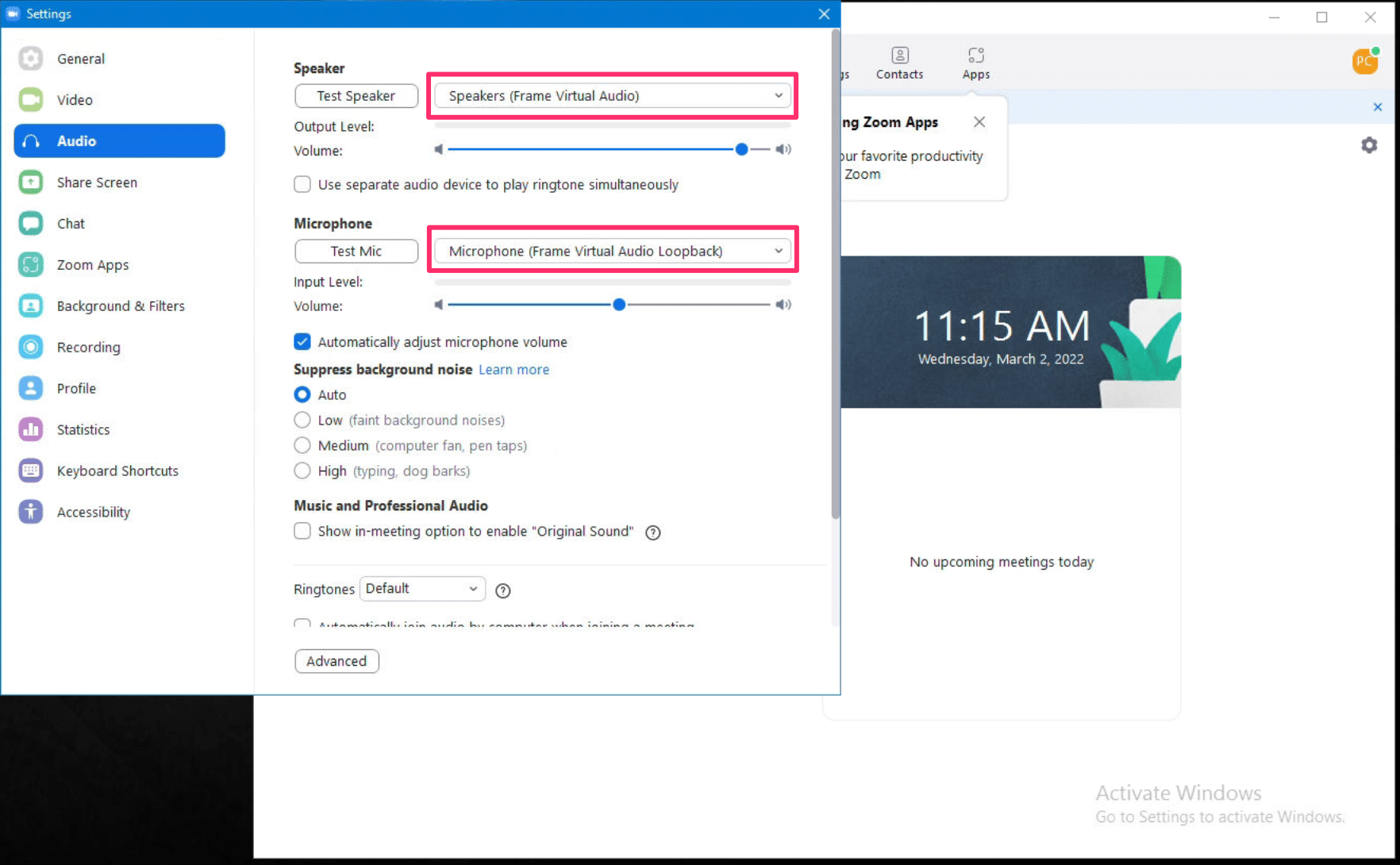Click the General settings icon
This screenshot has width=1400, height=865.
click(30, 59)
